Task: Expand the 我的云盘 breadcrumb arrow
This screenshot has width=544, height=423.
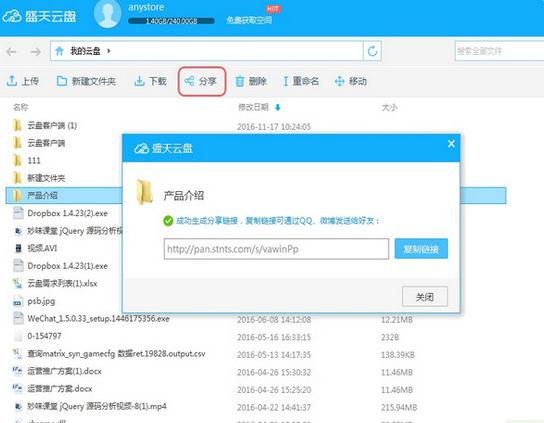Action: [109, 51]
